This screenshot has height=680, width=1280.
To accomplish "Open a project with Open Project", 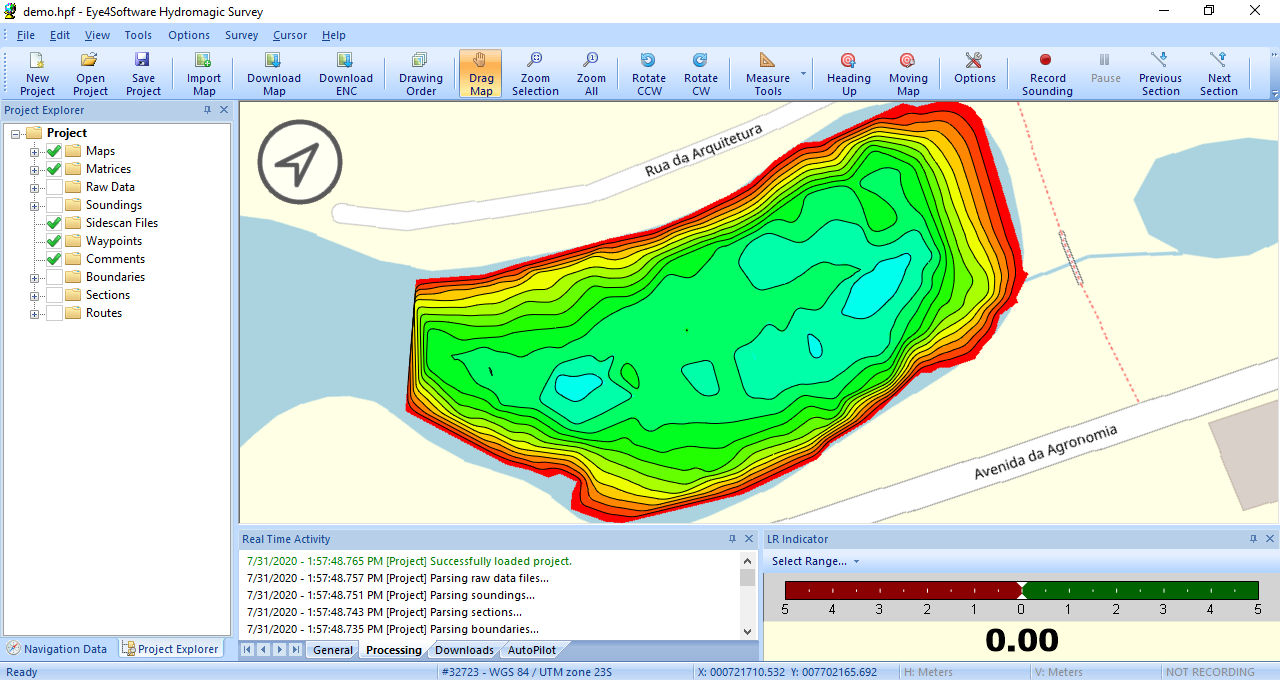I will [x=90, y=74].
